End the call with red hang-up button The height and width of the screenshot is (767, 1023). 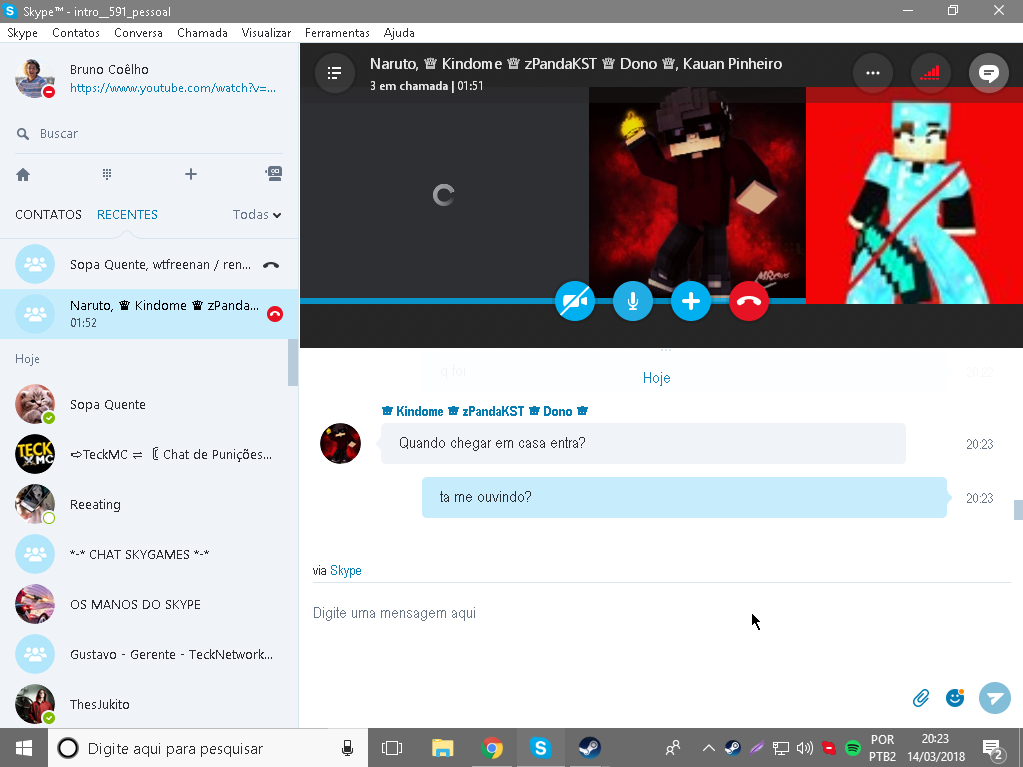point(749,301)
